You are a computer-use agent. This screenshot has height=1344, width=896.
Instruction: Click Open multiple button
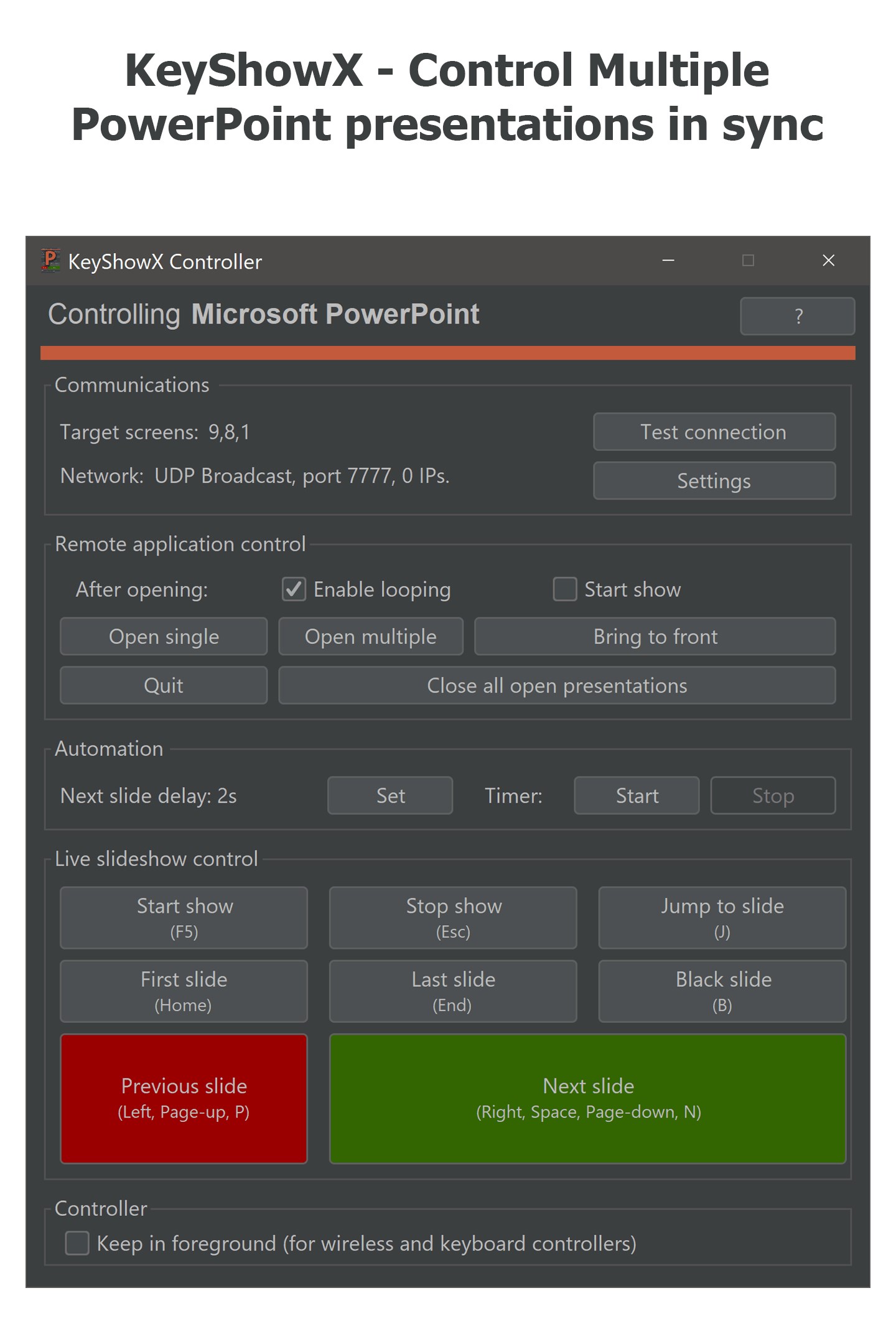click(x=371, y=637)
